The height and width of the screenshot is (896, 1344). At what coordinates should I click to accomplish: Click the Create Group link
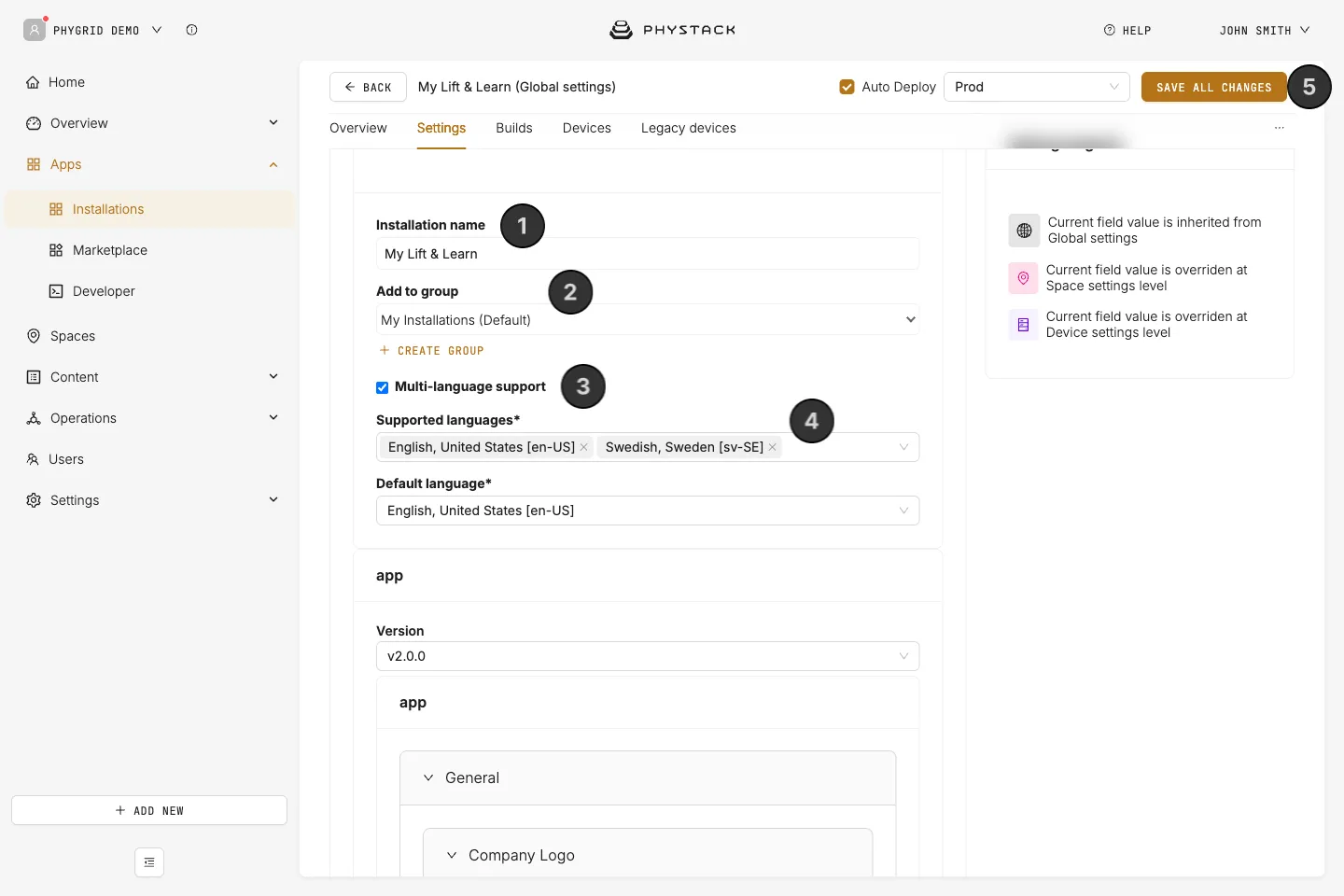point(431,351)
